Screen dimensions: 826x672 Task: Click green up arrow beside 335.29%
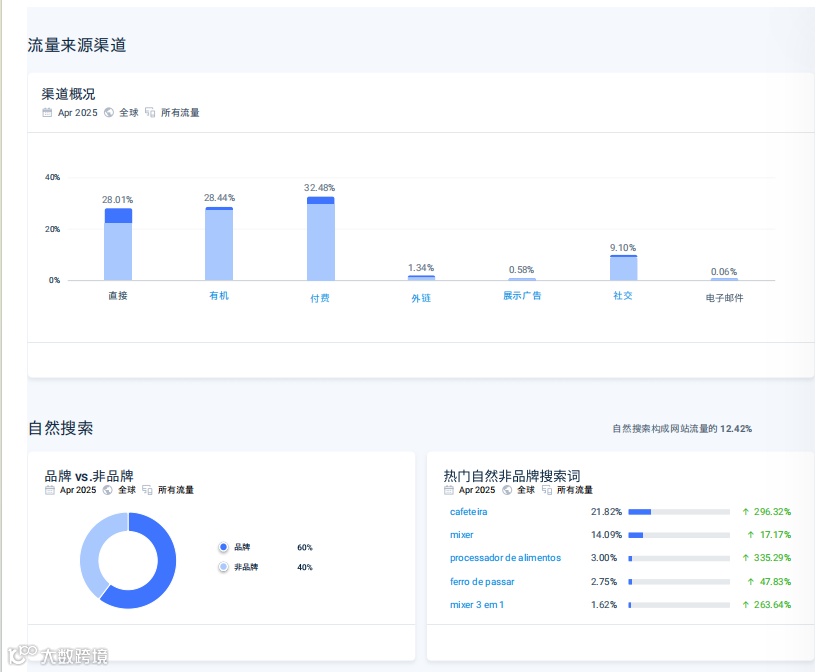pyautogui.click(x=745, y=558)
